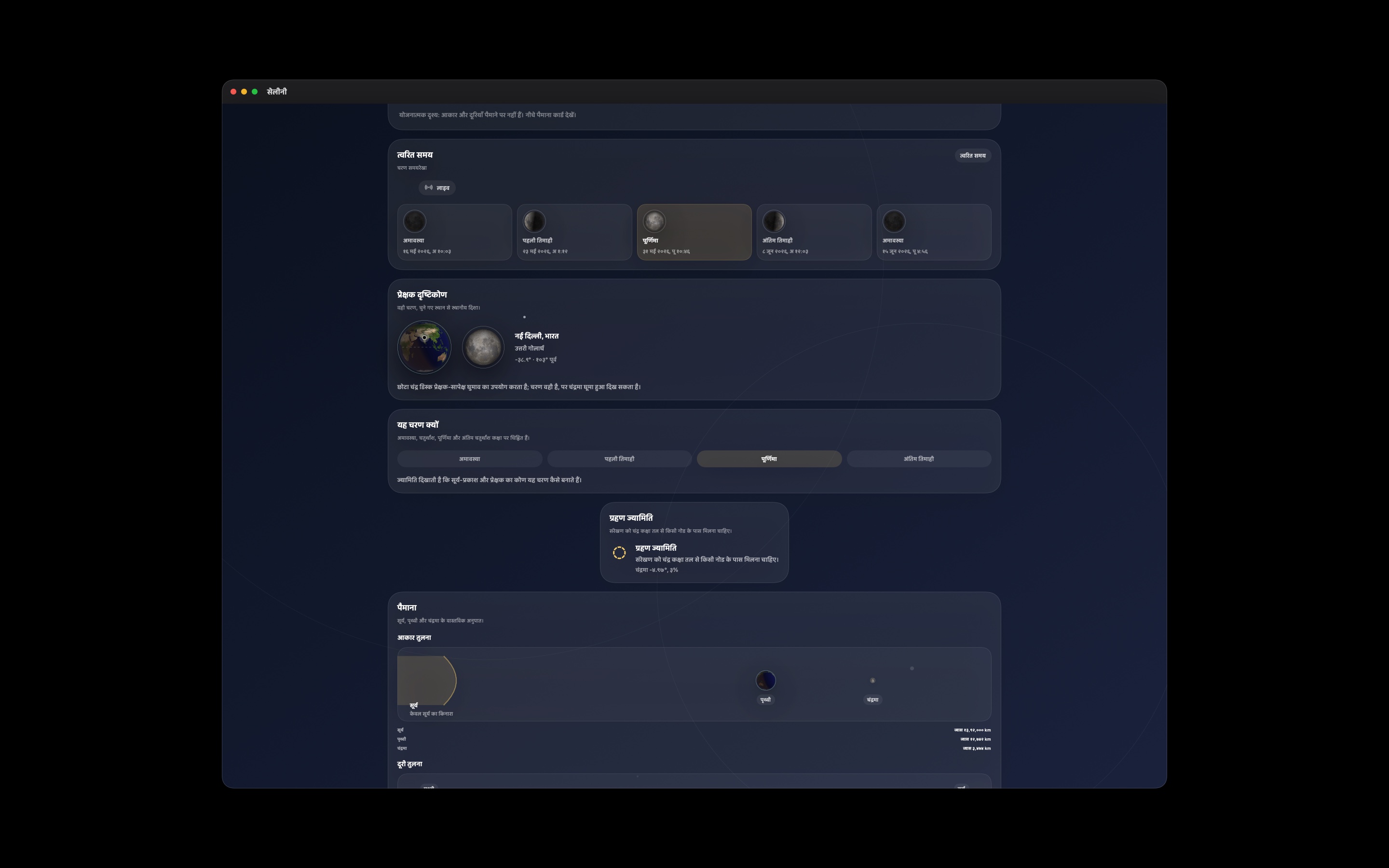Viewport: 1389px width, 868px height.
Task: Click the Earth globe in प्रेक्षक दृष्टिकोण
Action: 424,347
